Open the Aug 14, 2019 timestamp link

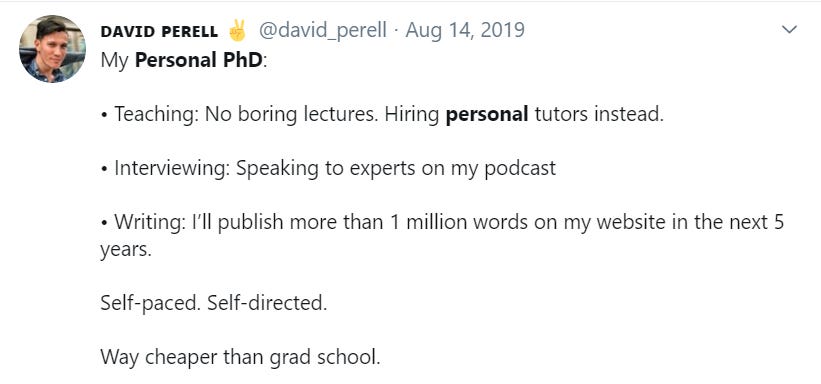(465, 31)
